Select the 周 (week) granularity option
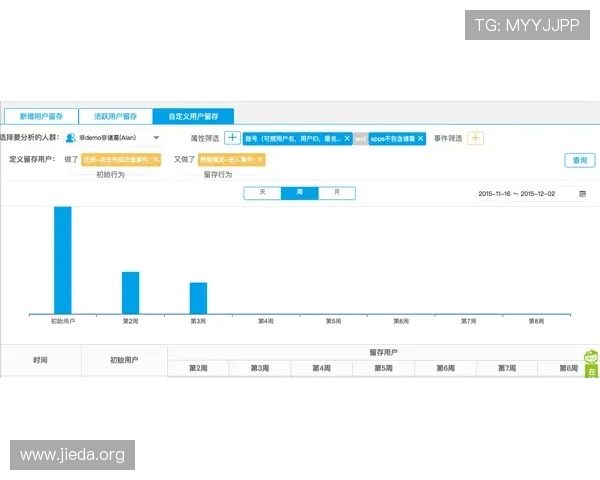The height and width of the screenshot is (480, 600). [299, 192]
